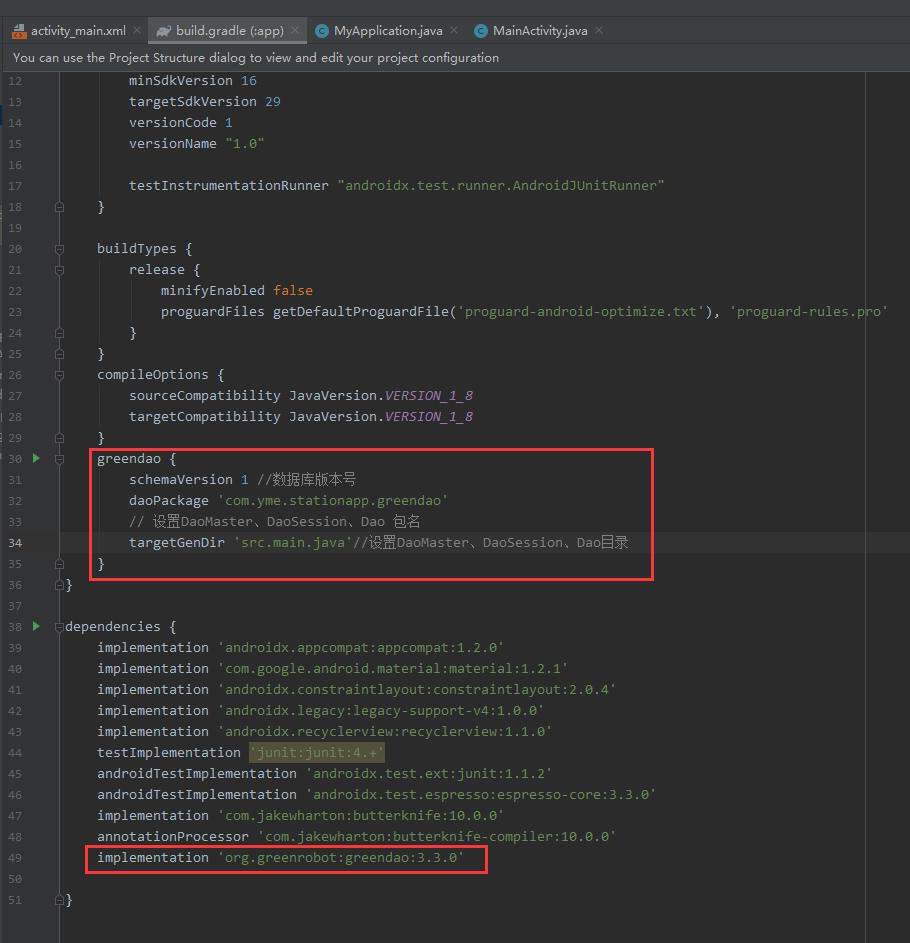Collapse the dependencies block
Viewport: 910px width, 943px height.
(x=58, y=625)
